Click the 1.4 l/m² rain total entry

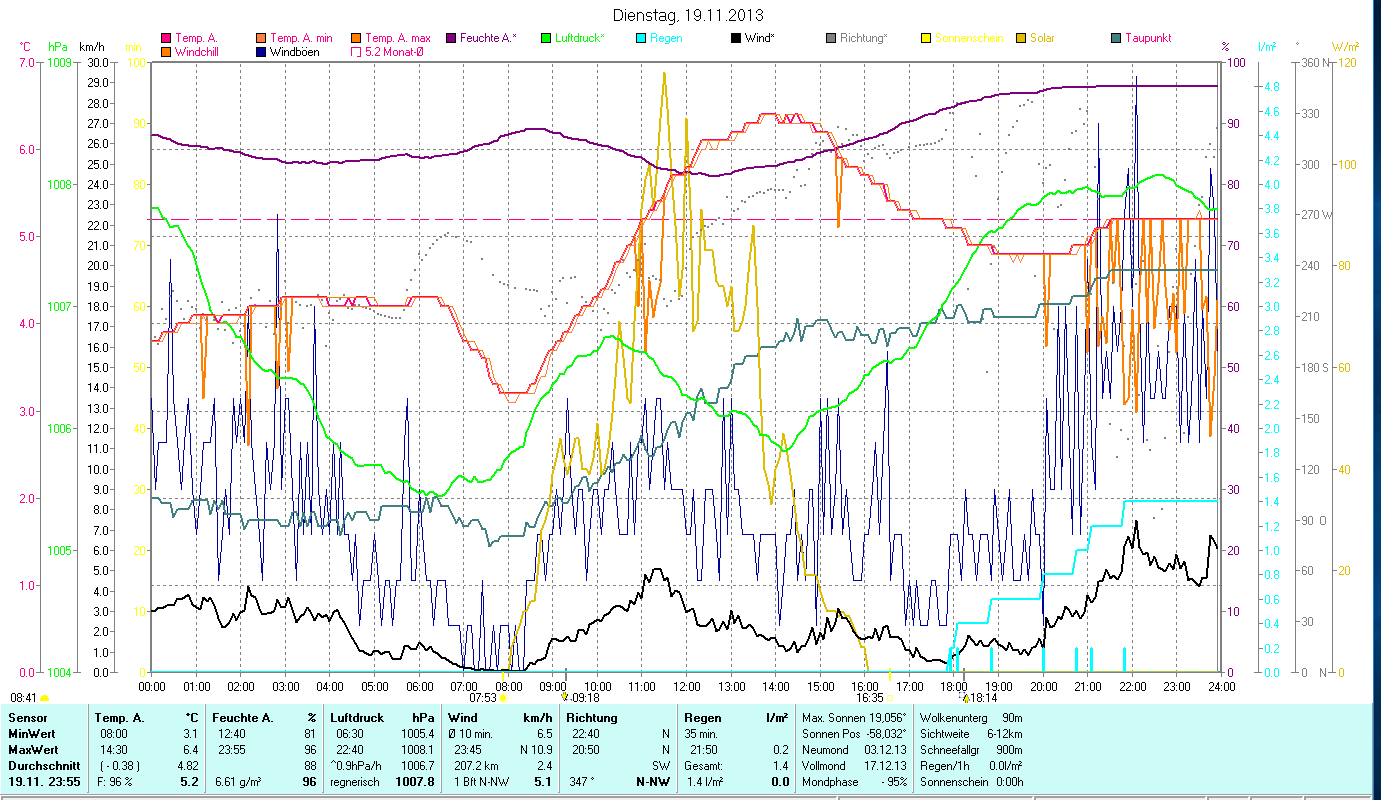(x=704, y=782)
